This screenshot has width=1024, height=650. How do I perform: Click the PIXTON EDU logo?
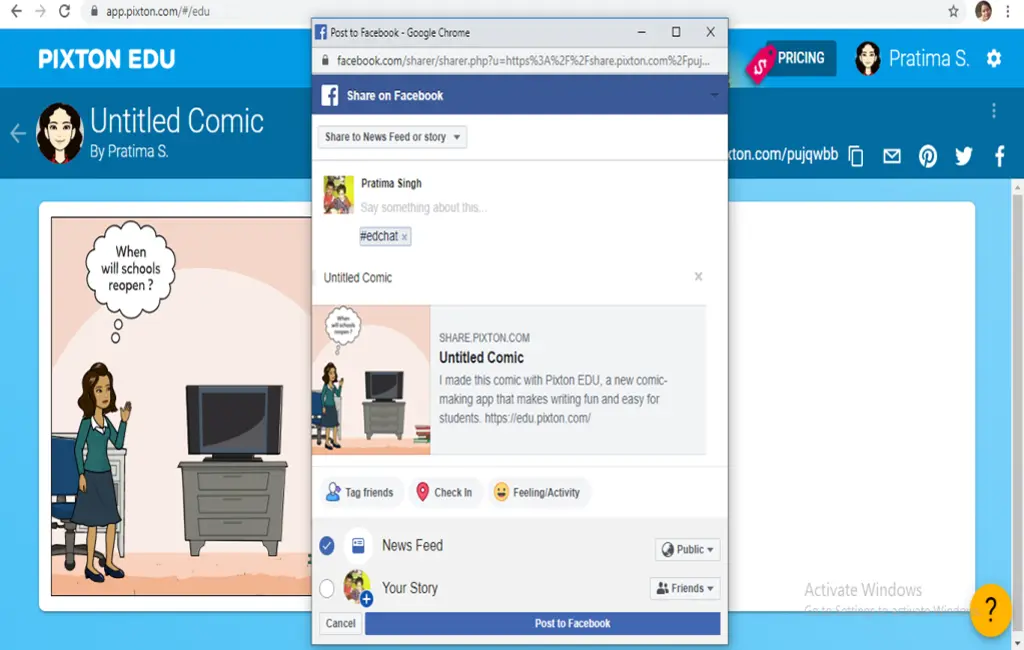(x=106, y=59)
